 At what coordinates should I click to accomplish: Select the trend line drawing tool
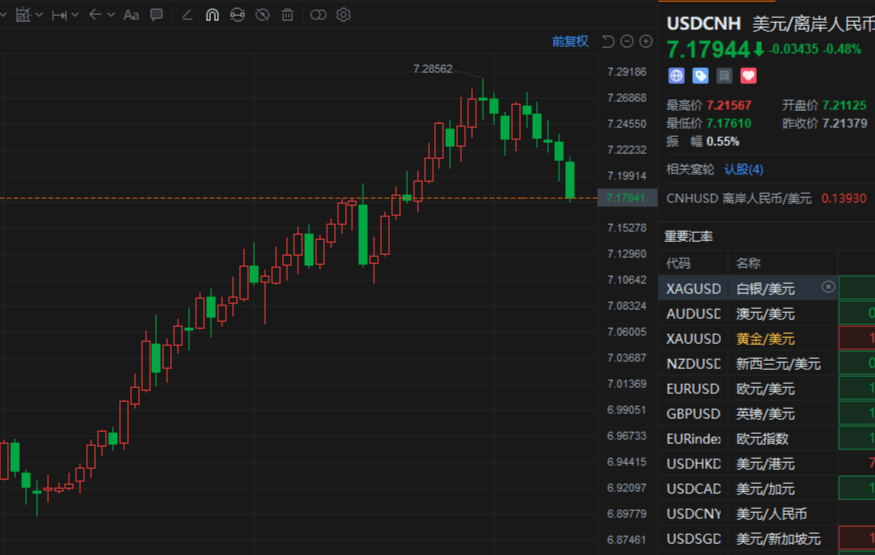186,15
